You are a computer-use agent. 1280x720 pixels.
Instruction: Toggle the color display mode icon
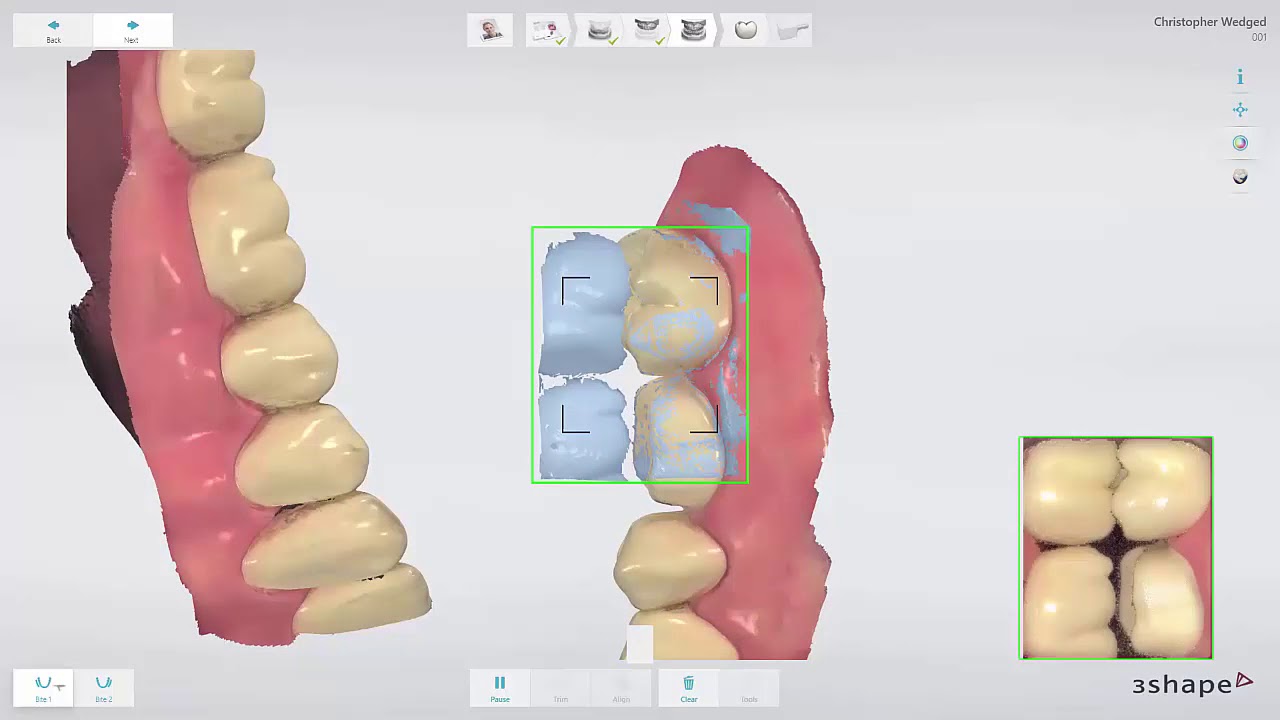pos(1240,143)
